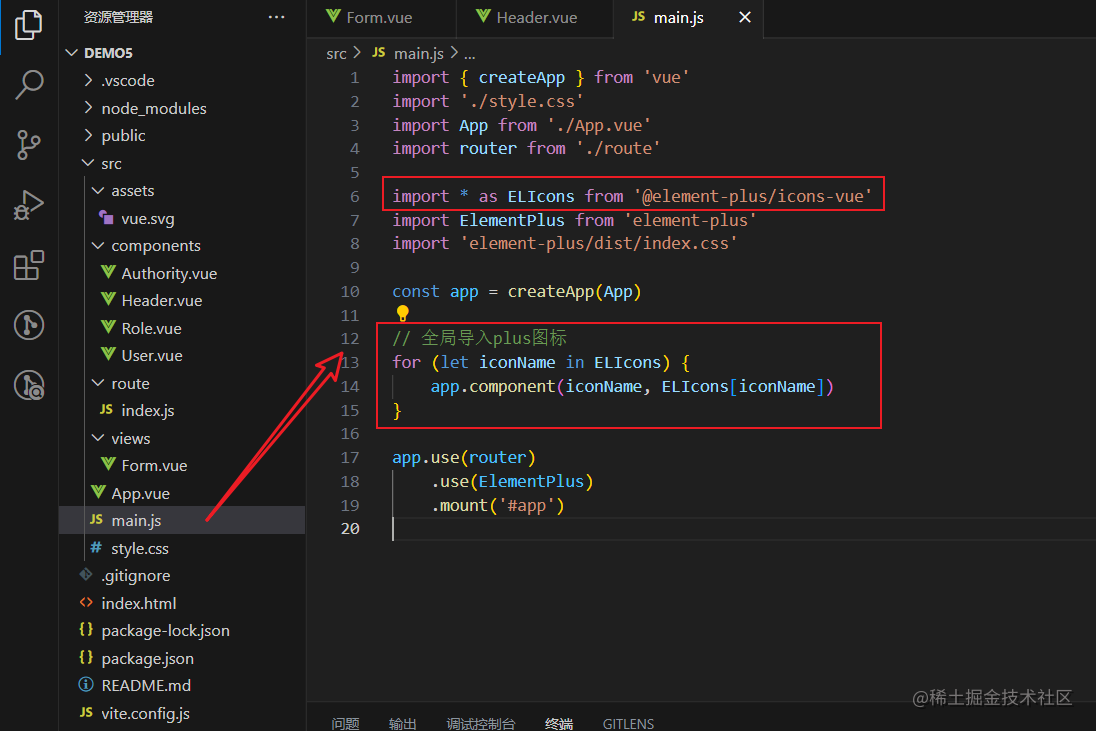Click 'createApp(App)' on line 10
1096x731 pixels.
575,291
